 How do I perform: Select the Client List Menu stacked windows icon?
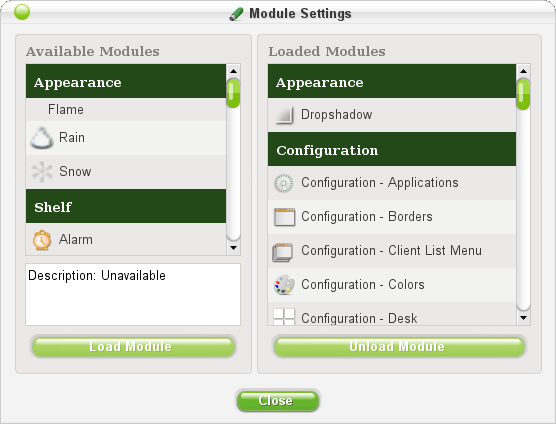pyautogui.click(x=283, y=252)
